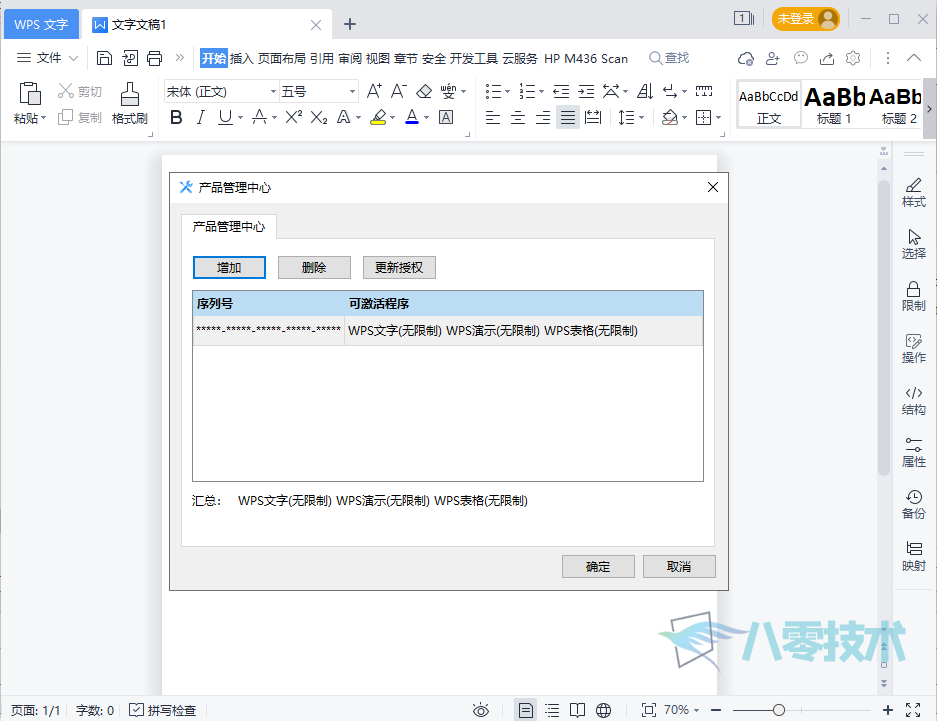The width and height of the screenshot is (937, 721).
Task: Switch to web layout globe icon
Action: click(x=604, y=710)
